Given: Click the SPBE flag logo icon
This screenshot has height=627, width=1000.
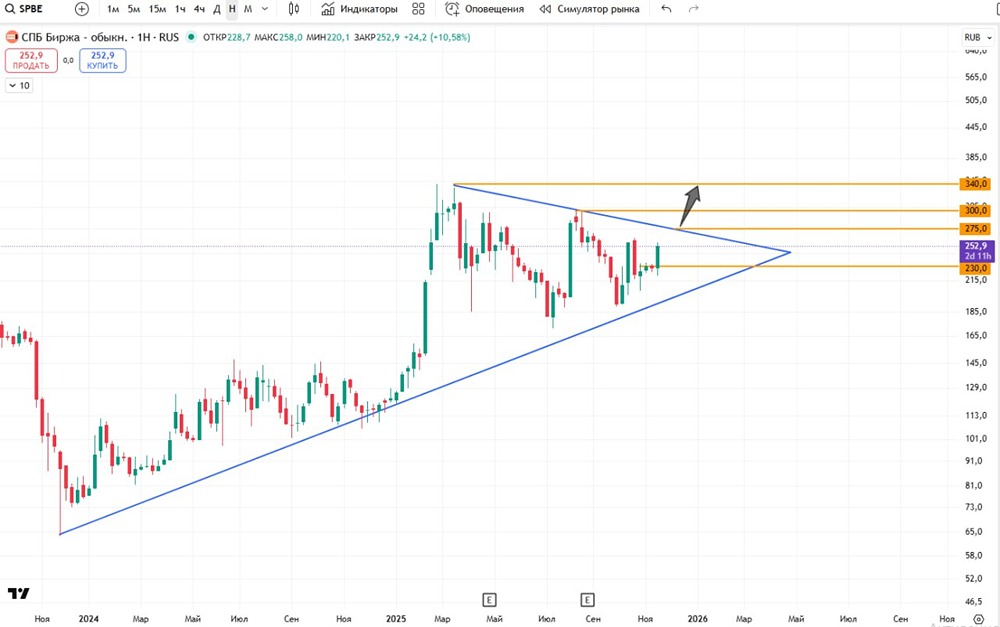Looking at the screenshot, I should click(x=12, y=38).
